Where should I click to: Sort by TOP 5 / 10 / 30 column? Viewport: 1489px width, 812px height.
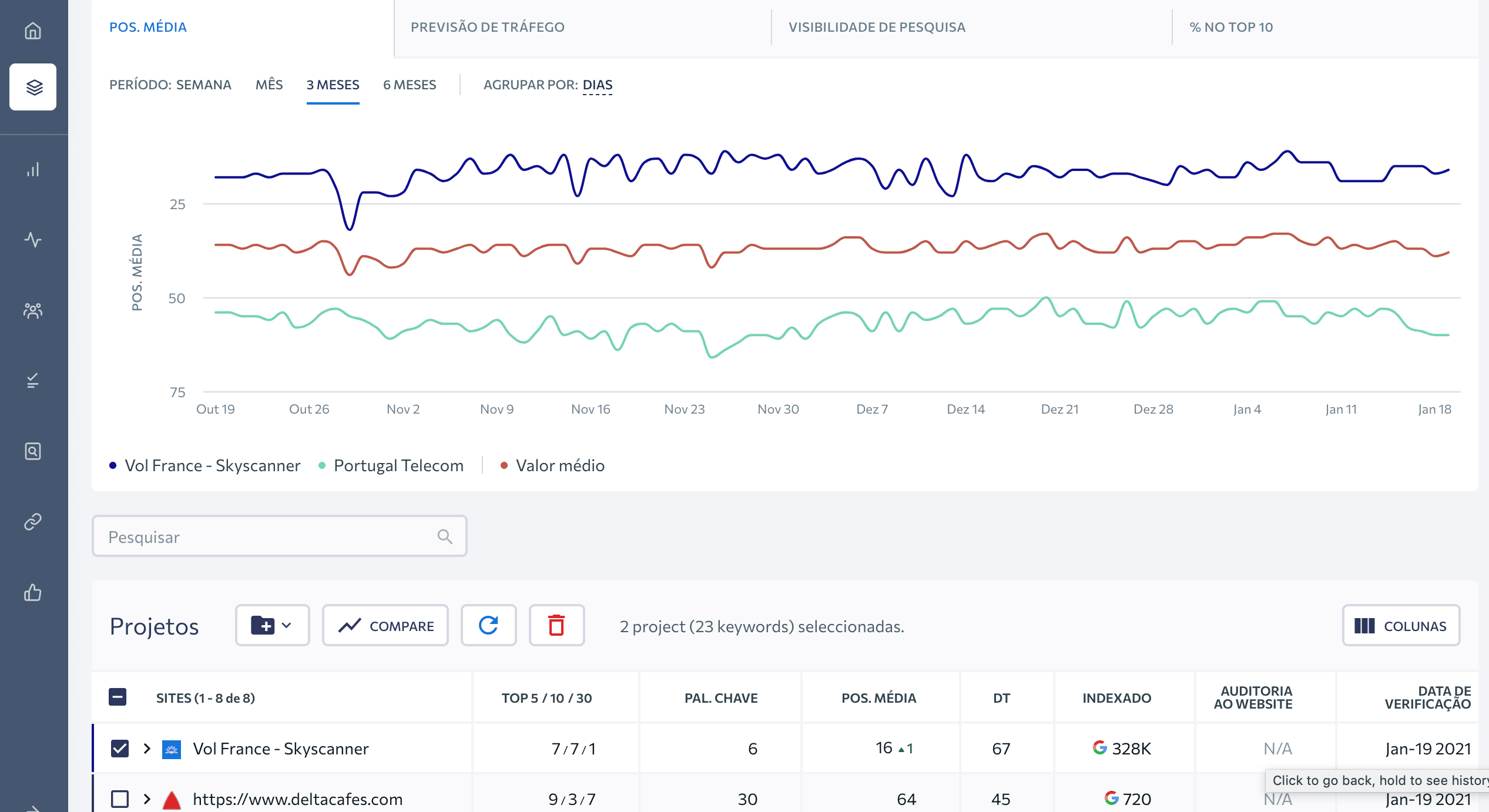tap(546, 698)
